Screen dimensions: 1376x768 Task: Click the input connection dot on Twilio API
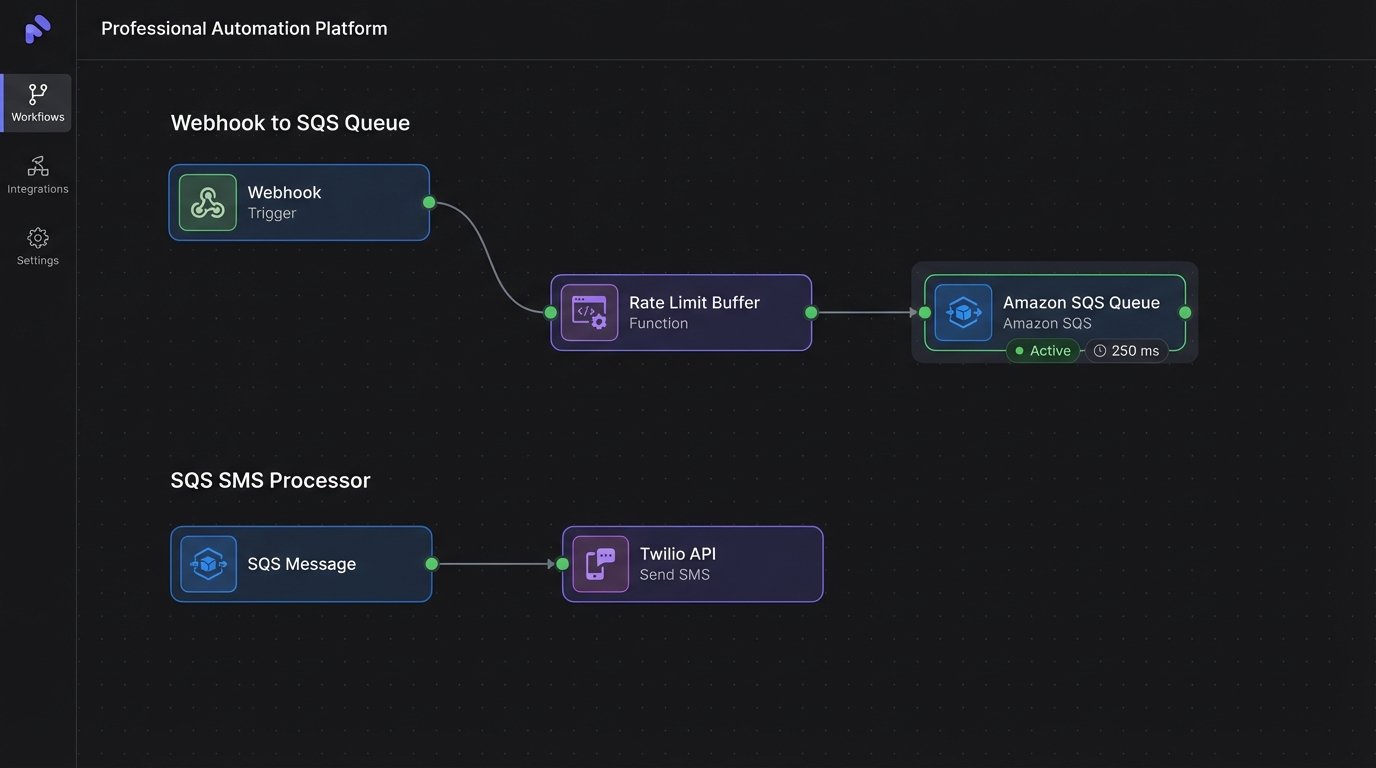tap(562, 563)
